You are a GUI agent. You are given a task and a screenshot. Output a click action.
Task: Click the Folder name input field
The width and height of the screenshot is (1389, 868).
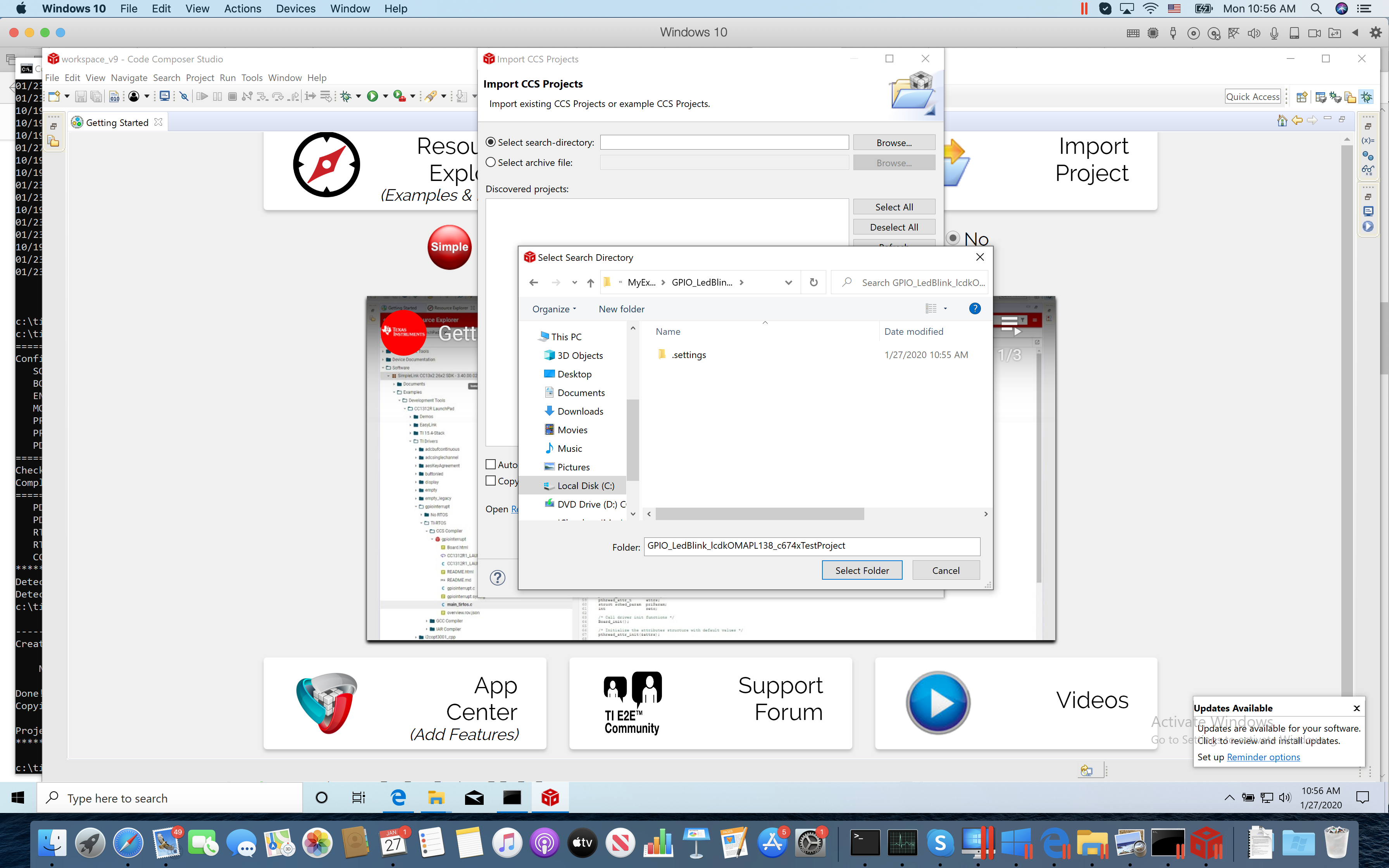click(811, 546)
